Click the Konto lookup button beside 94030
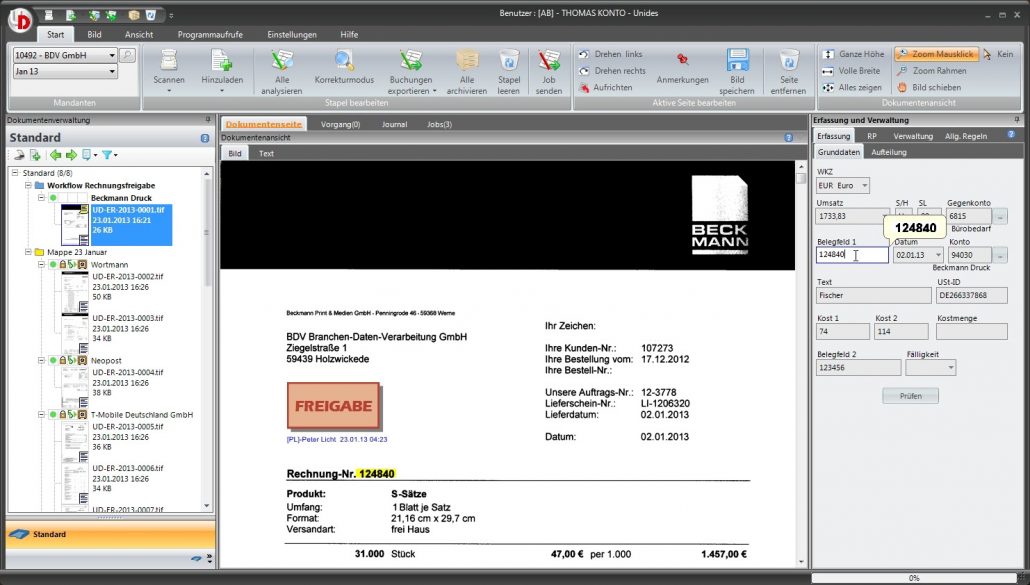Screen dimensions: 1030x585 point(1000,255)
